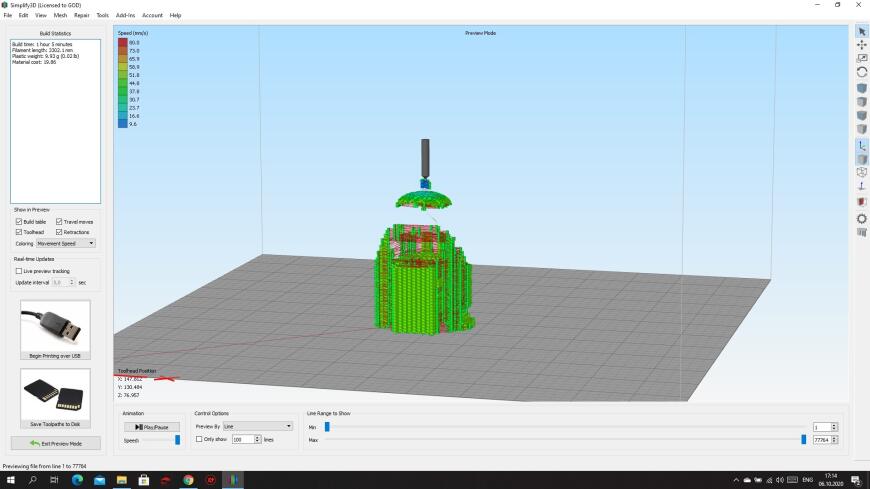Click the animation Speed slider handle
Image resolution: width=870 pixels, height=489 pixels.
178,440
